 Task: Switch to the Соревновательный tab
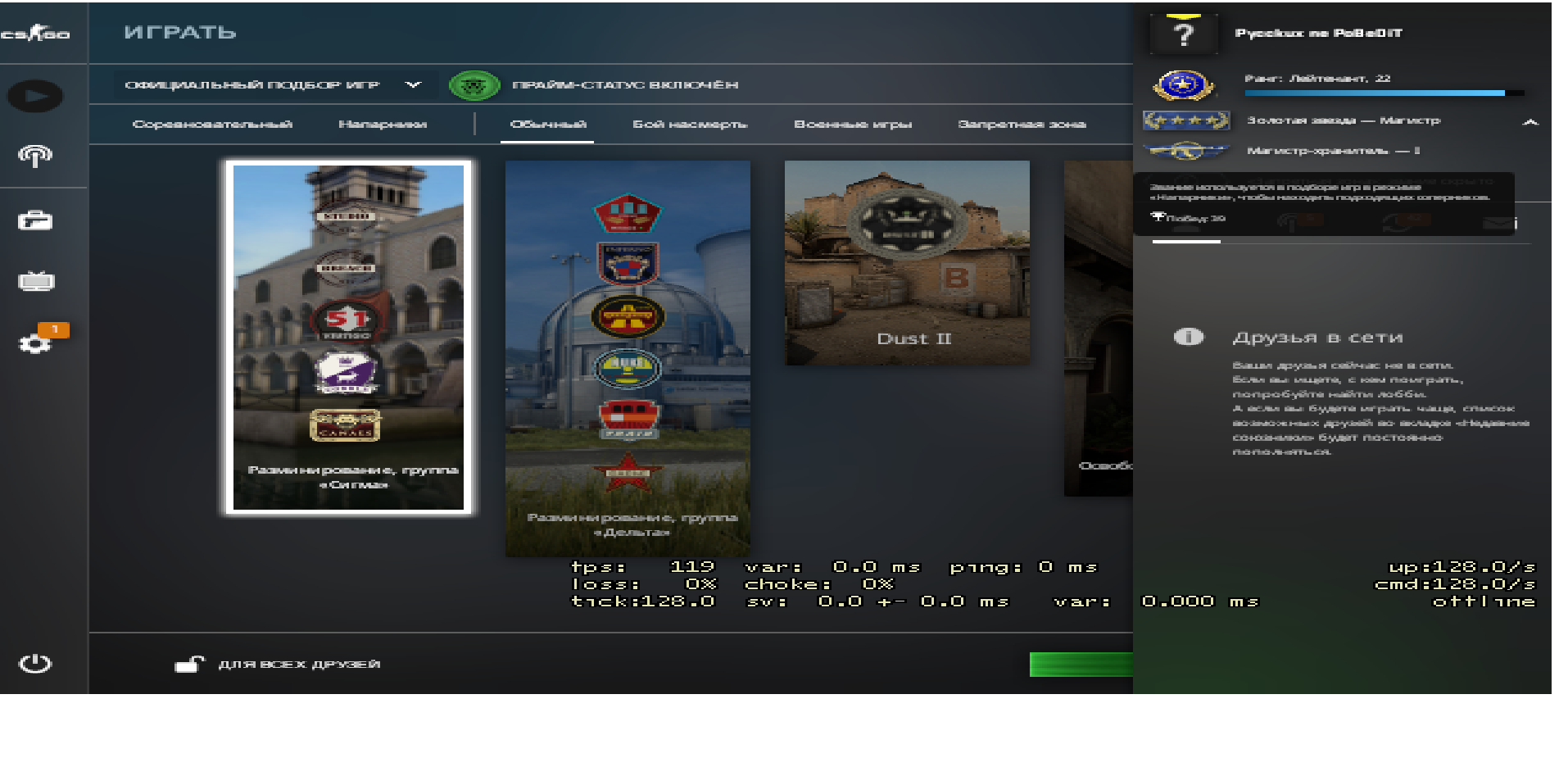tap(212, 124)
